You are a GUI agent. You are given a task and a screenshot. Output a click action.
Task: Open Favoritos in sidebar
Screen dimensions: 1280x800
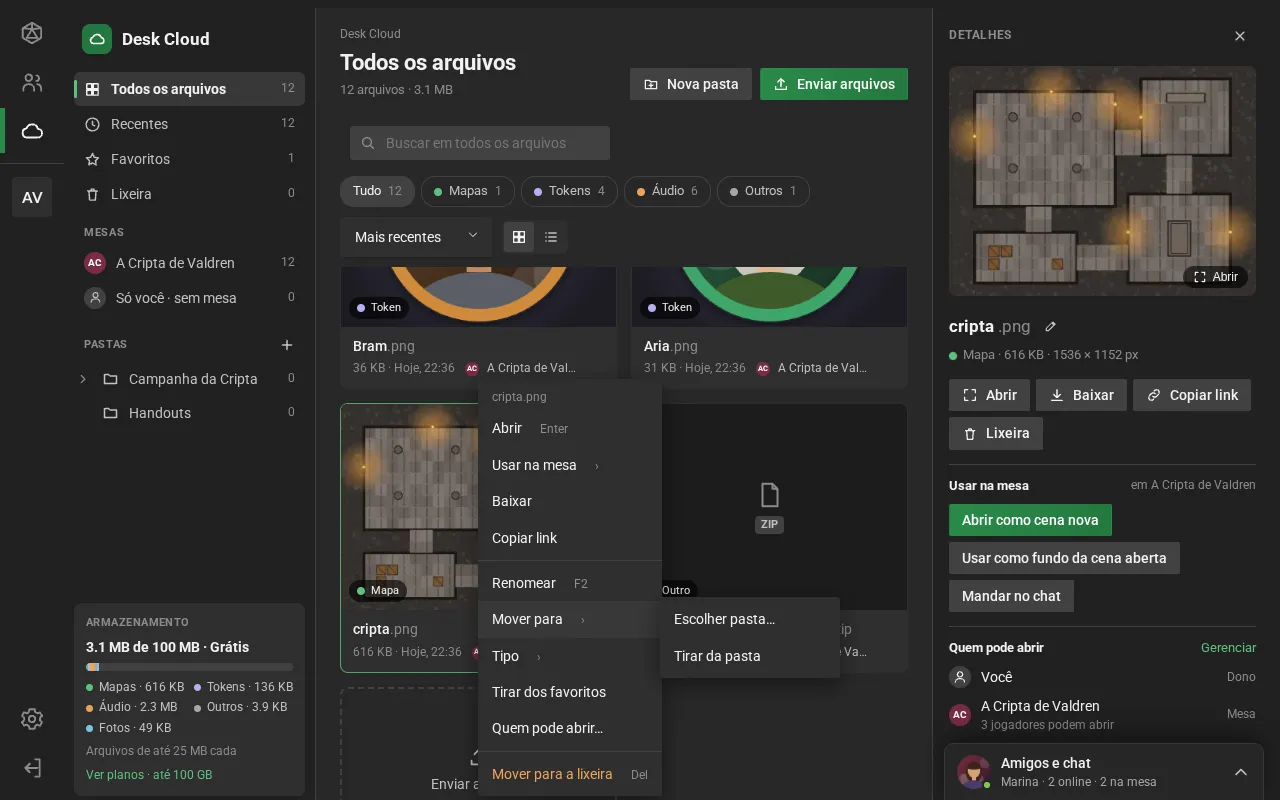click(x=189, y=159)
